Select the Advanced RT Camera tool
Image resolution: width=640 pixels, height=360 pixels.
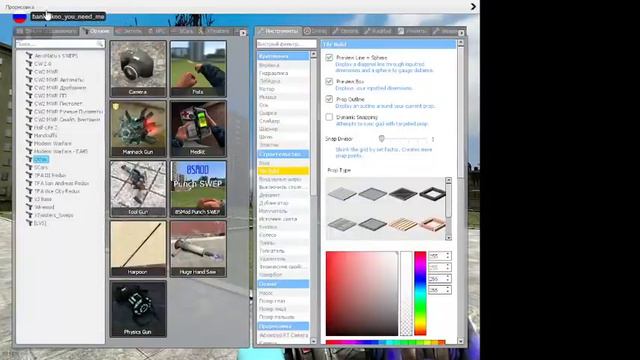(x=283, y=335)
